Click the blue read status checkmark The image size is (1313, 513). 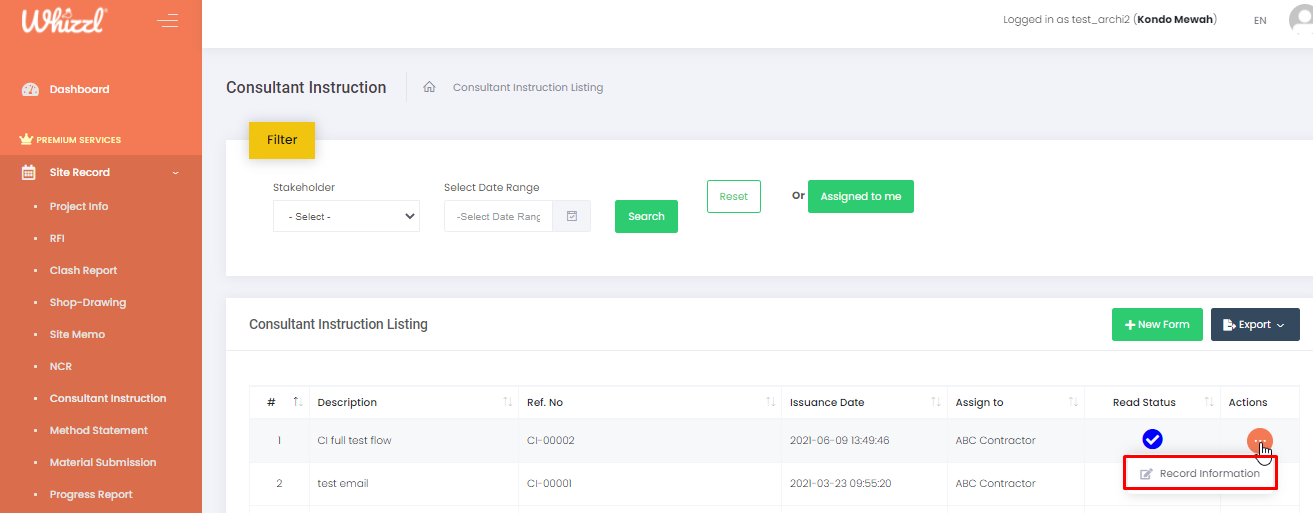coord(1152,439)
